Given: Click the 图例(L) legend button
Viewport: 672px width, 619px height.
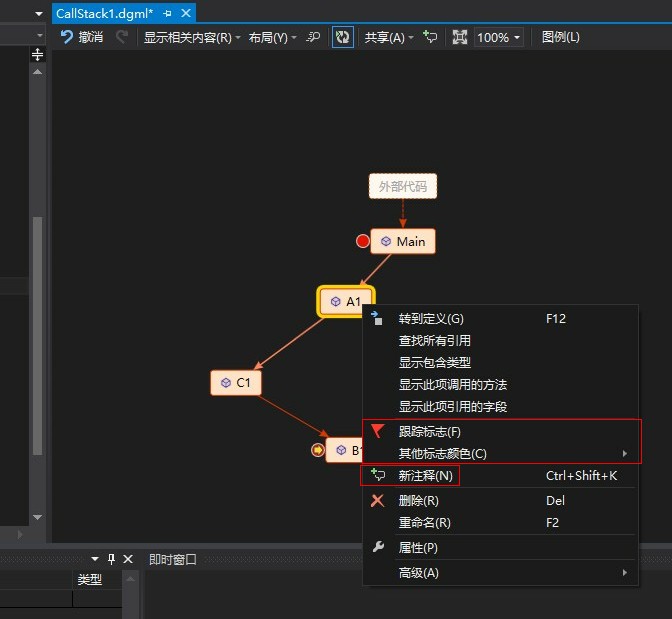Looking at the screenshot, I should 560,37.
